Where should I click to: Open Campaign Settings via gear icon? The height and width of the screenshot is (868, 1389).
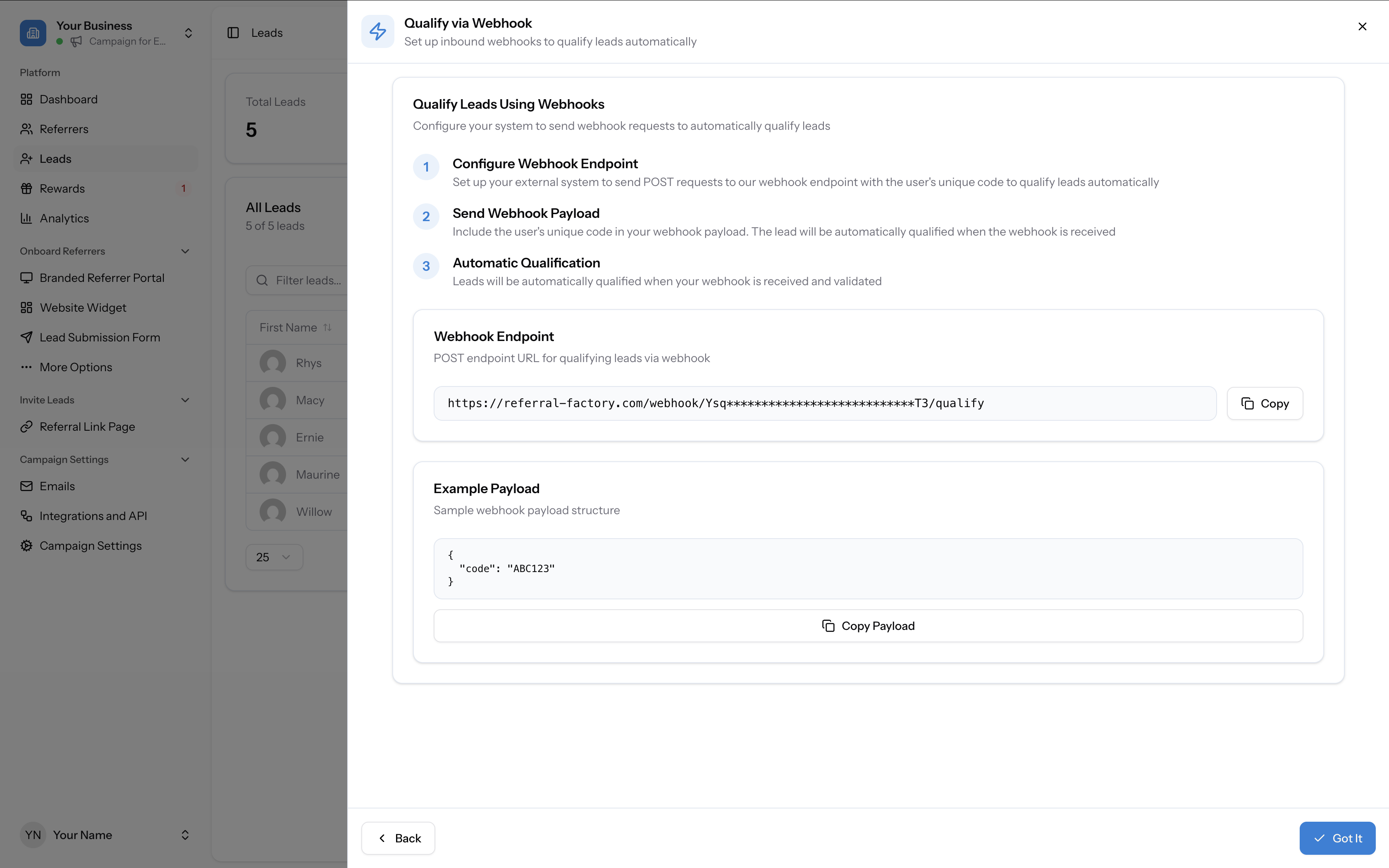coord(26,545)
